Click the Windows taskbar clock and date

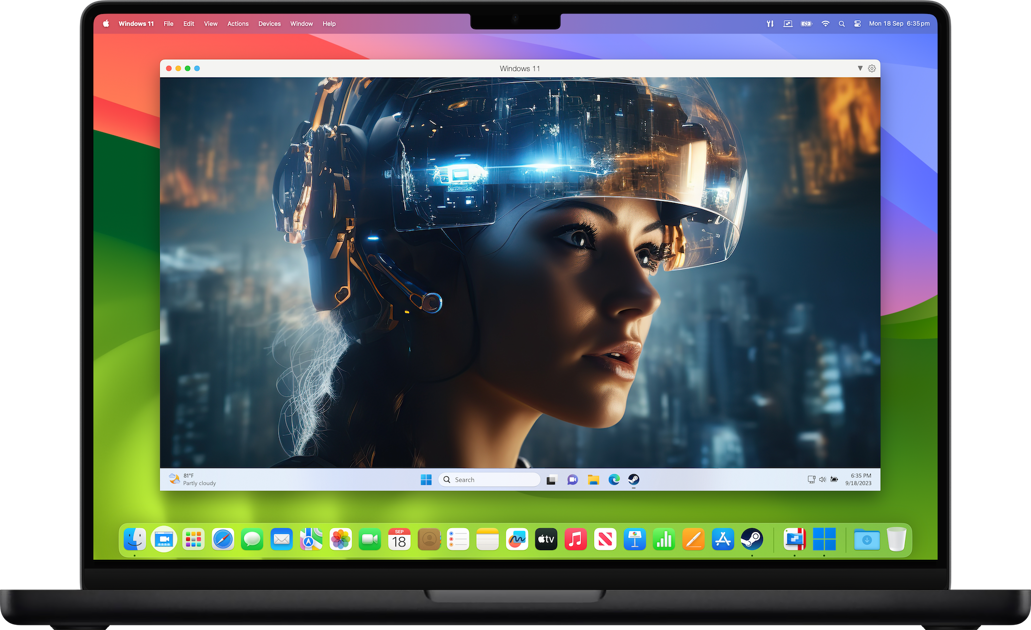click(x=860, y=480)
